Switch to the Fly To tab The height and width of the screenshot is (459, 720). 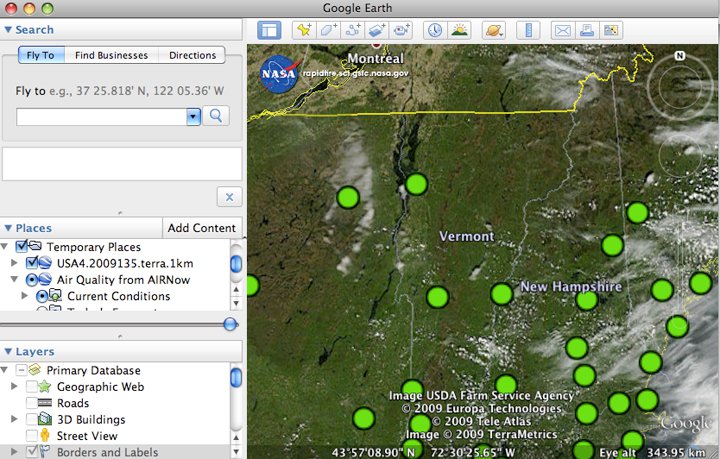[x=40, y=55]
